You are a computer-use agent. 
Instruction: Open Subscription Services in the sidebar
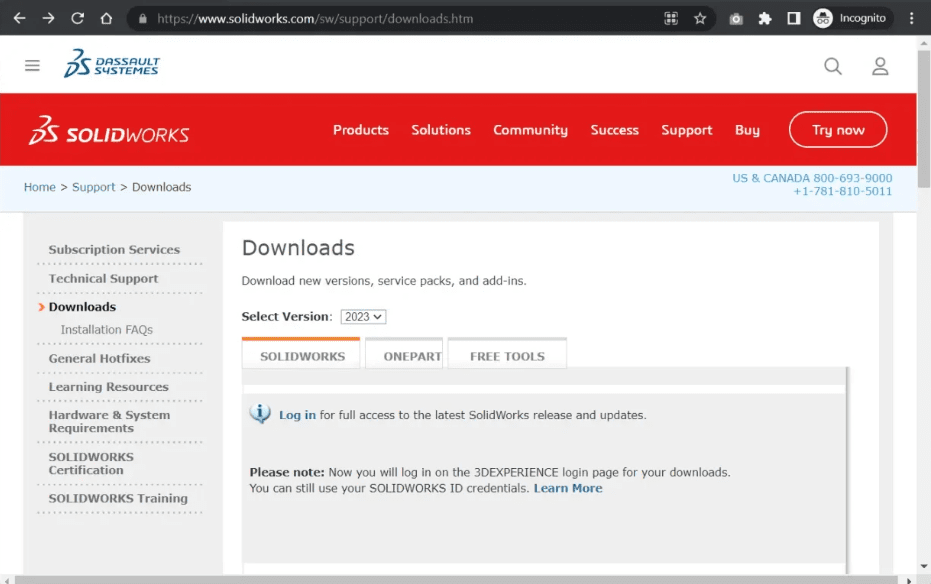click(114, 250)
